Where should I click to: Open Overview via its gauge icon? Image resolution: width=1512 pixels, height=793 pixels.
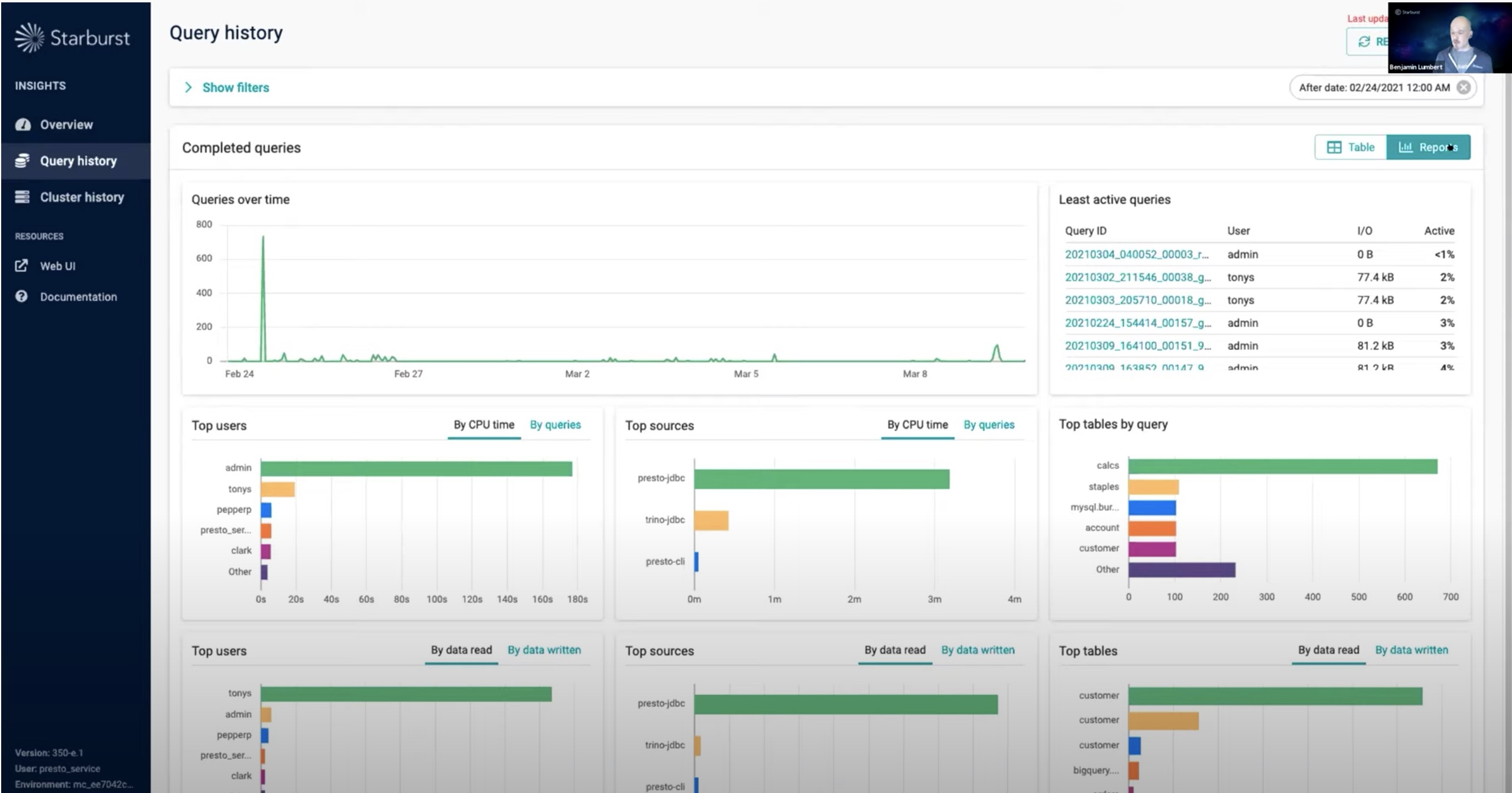click(x=23, y=125)
